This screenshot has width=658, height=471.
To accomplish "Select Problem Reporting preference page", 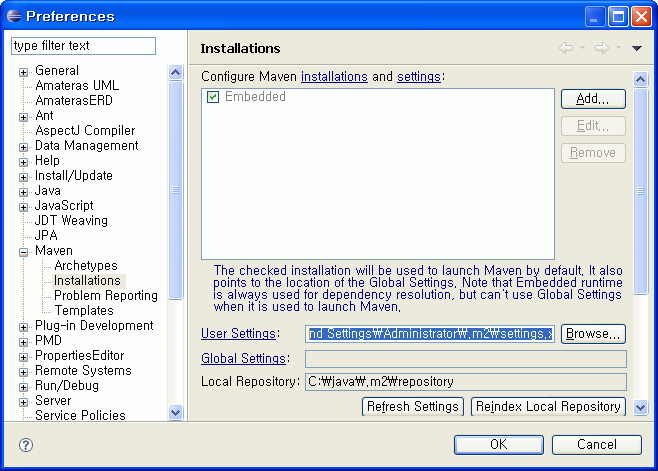I will click(x=105, y=296).
